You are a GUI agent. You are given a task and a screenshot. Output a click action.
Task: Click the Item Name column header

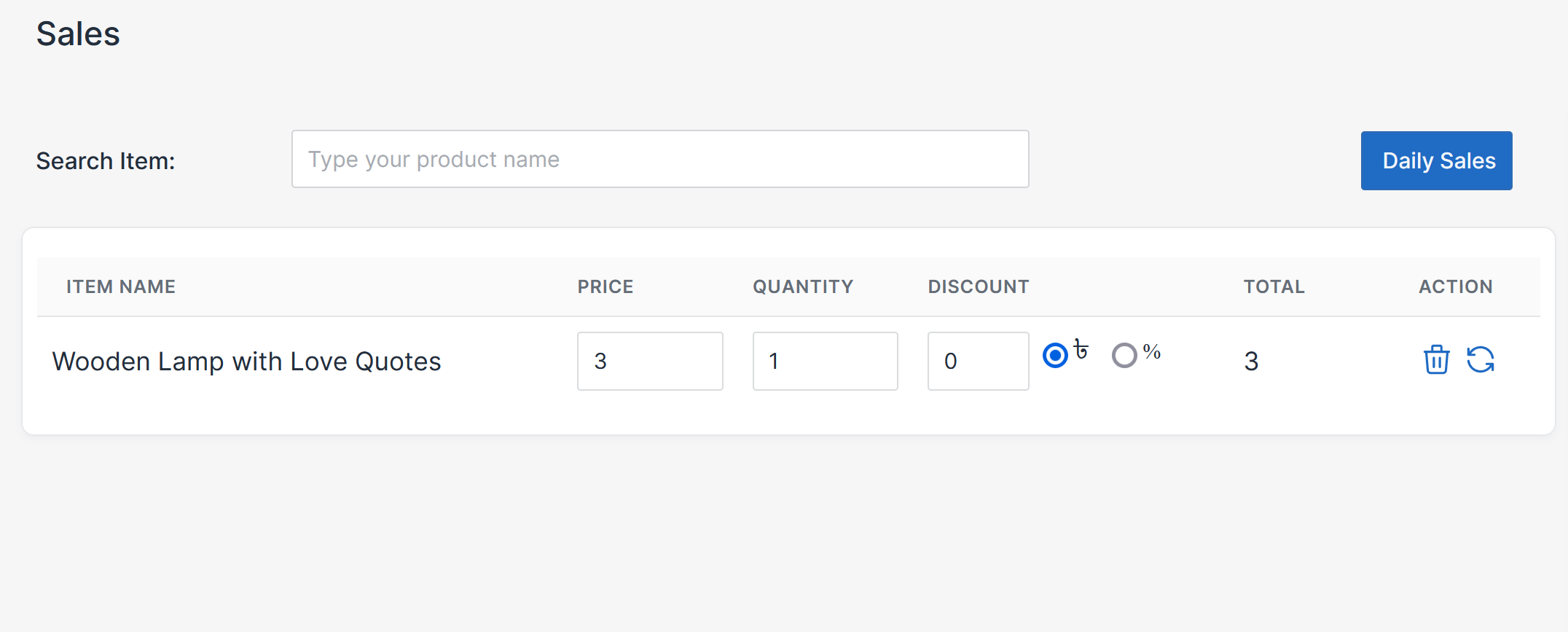click(121, 286)
